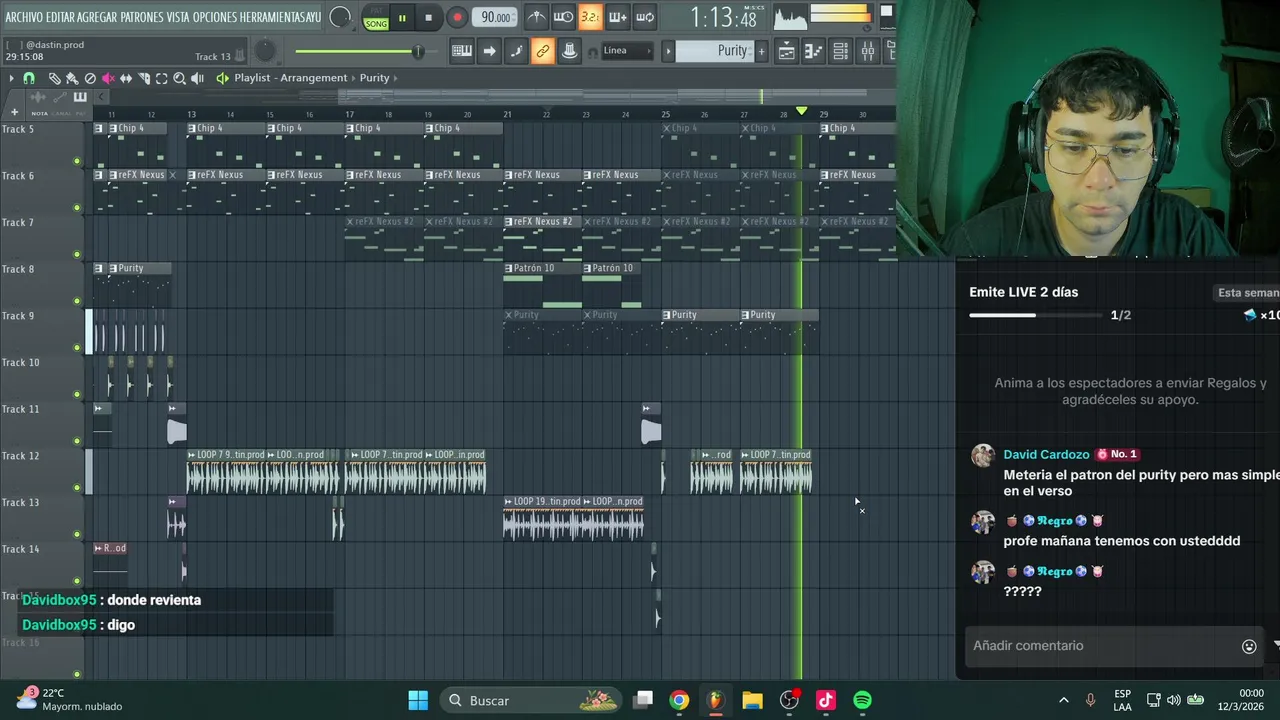This screenshot has width=1280, height=720.
Task: Toggle typing keyboard to piano
Action: pos(462,51)
